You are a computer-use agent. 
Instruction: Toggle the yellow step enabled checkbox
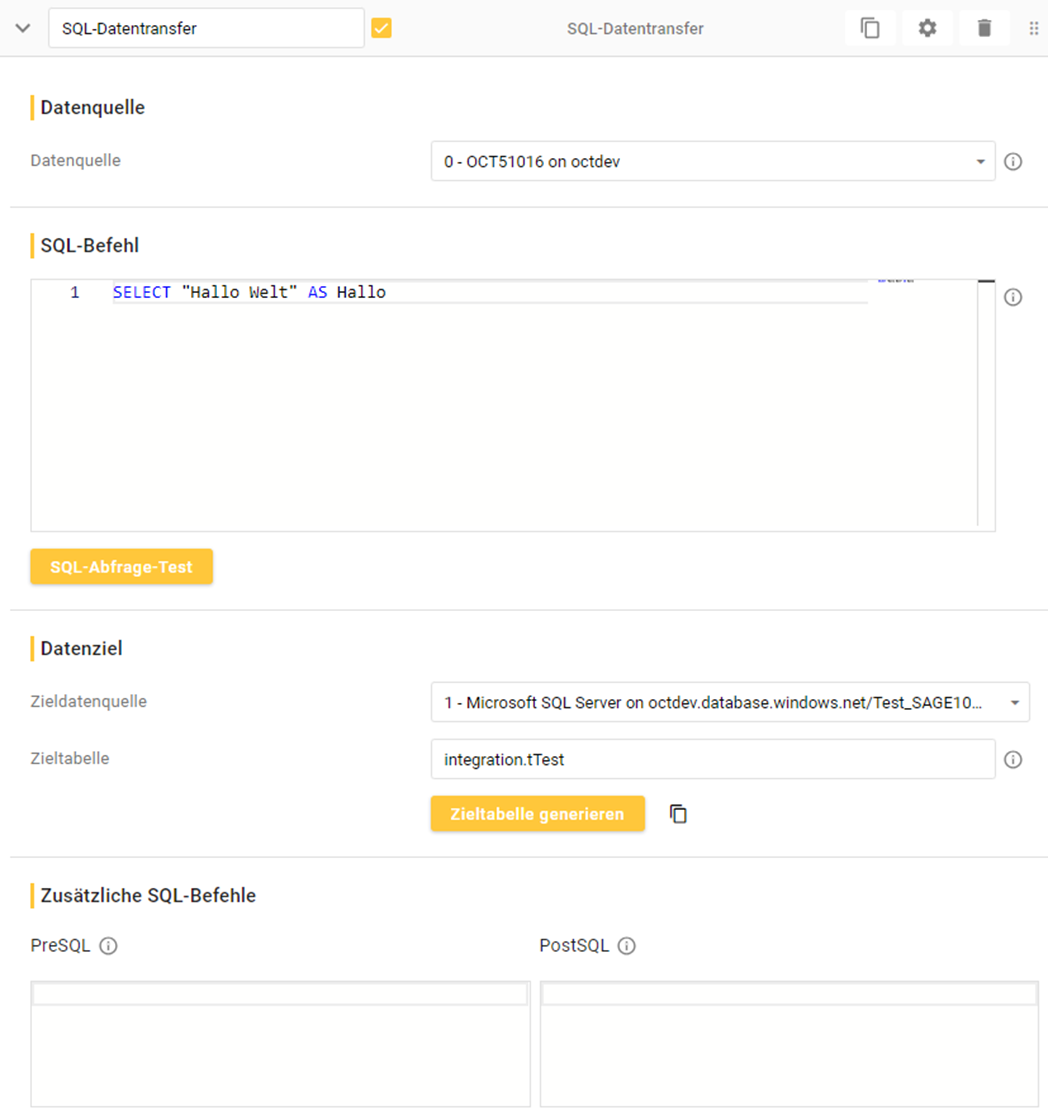tap(381, 28)
